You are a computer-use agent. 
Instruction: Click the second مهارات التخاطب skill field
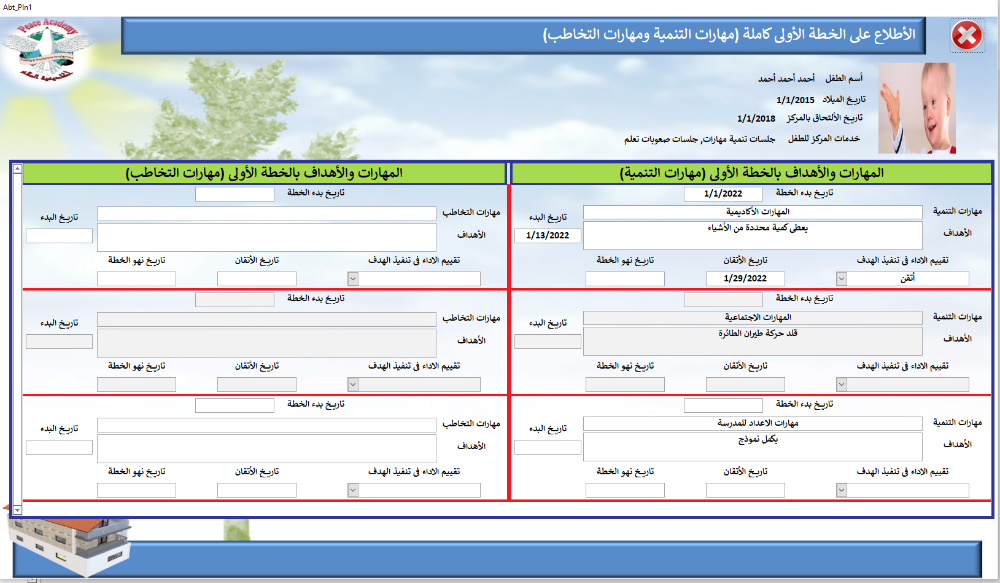pyautogui.click(x=267, y=319)
